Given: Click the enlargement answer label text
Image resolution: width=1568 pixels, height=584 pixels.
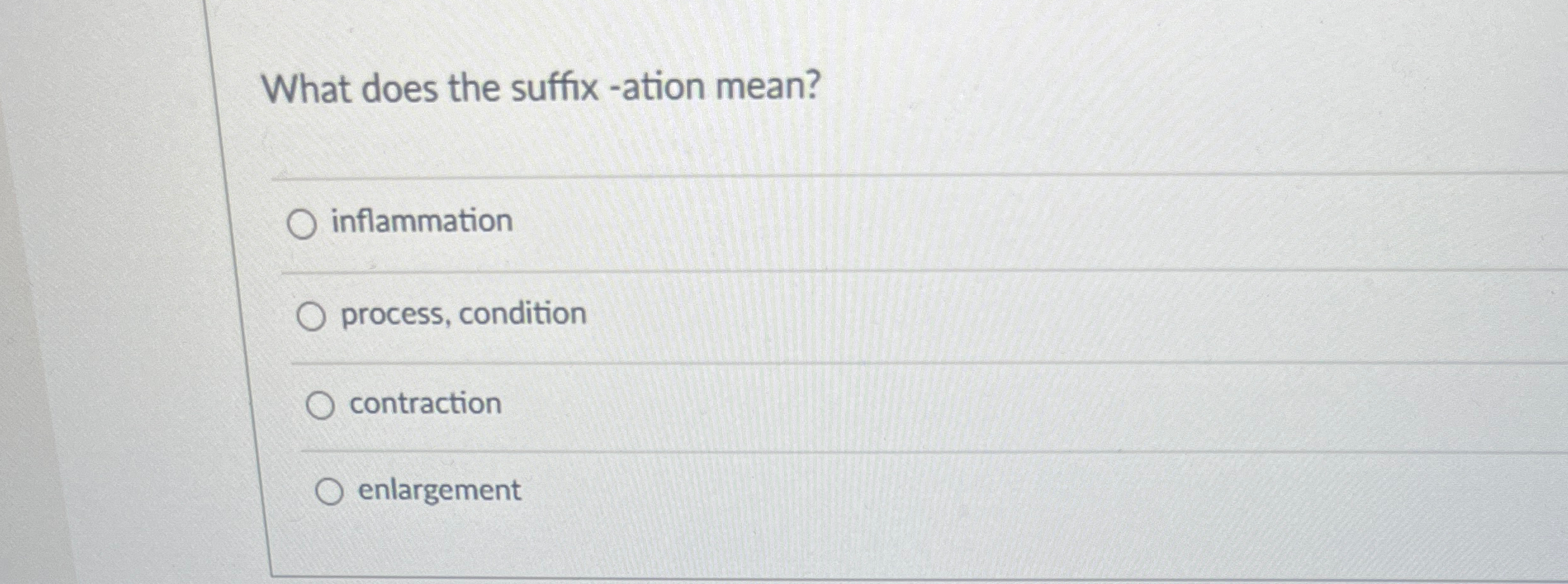Looking at the screenshot, I should [437, 490].
